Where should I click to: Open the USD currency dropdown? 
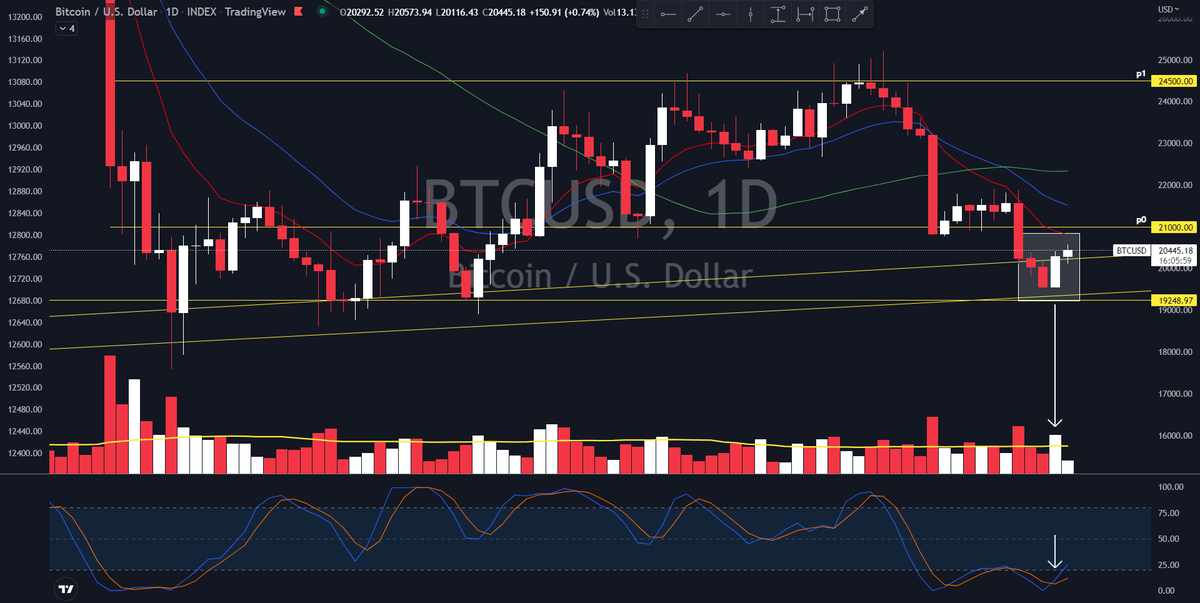1167,8
